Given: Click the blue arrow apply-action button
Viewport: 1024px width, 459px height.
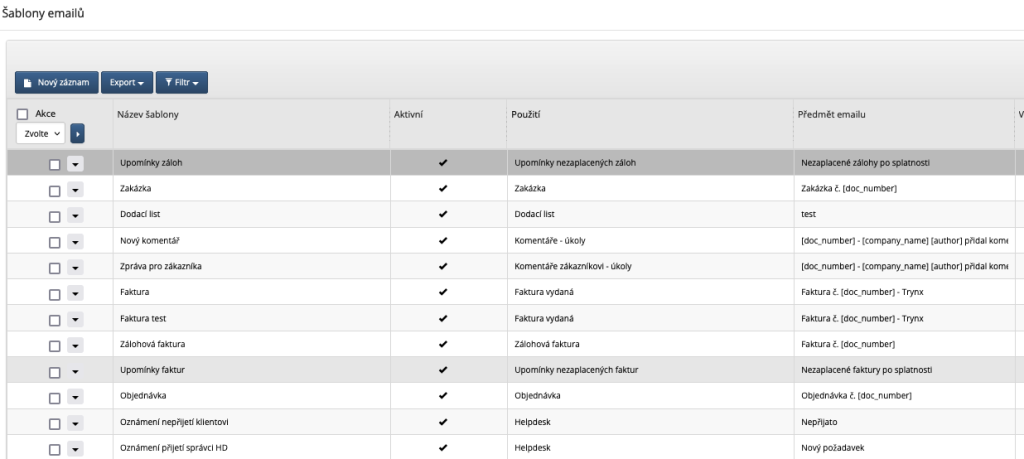Looking at the screenshot, I should 77,133.
